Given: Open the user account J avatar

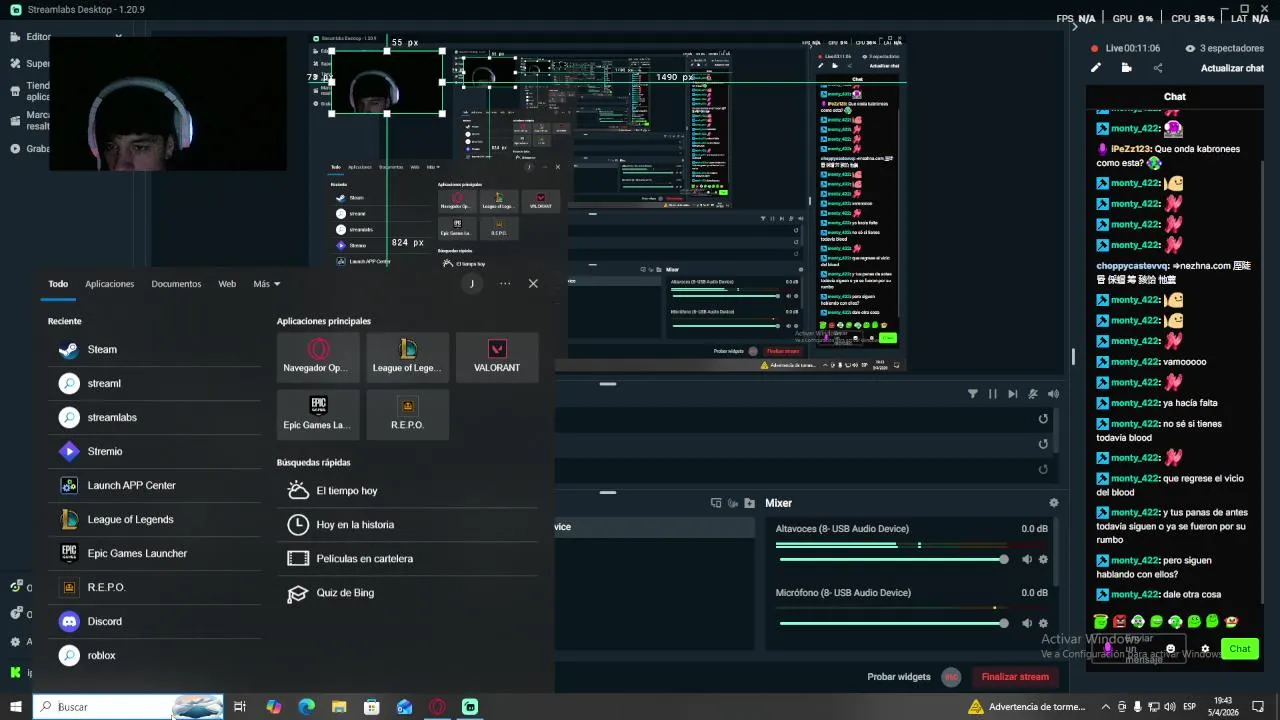Looking at the screenshot, I should tap(471, 284).
